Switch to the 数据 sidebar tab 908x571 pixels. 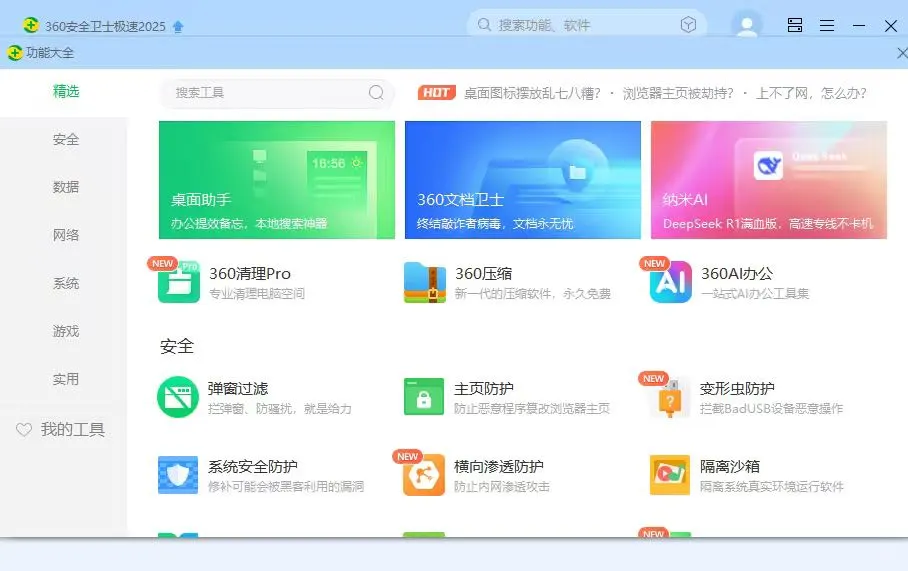click(65, 188)
